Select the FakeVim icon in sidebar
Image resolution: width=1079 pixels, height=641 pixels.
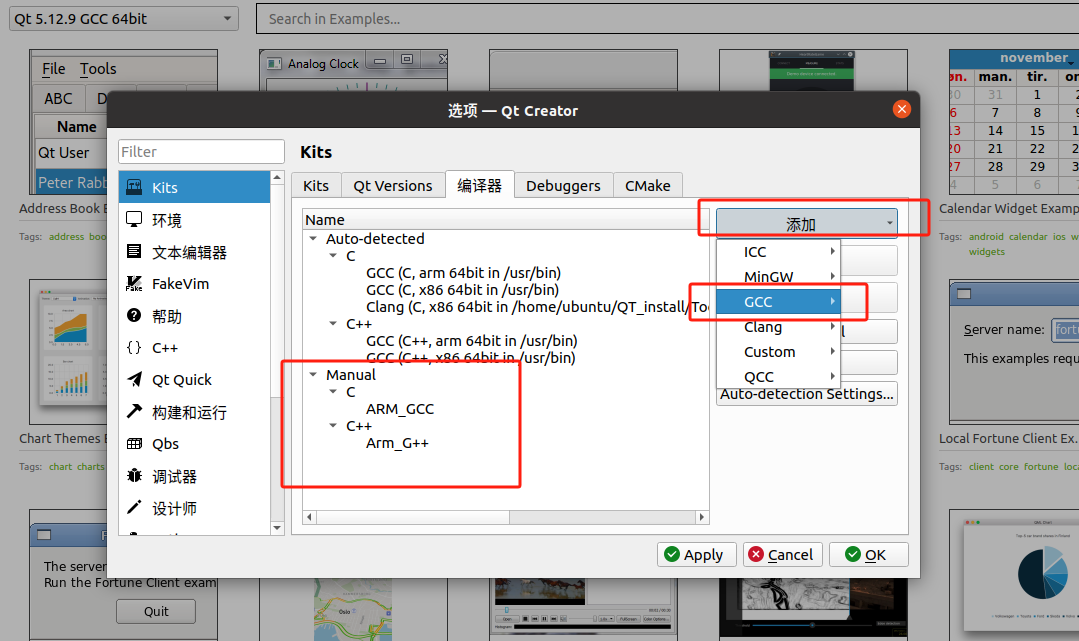(x=134, y=284)
